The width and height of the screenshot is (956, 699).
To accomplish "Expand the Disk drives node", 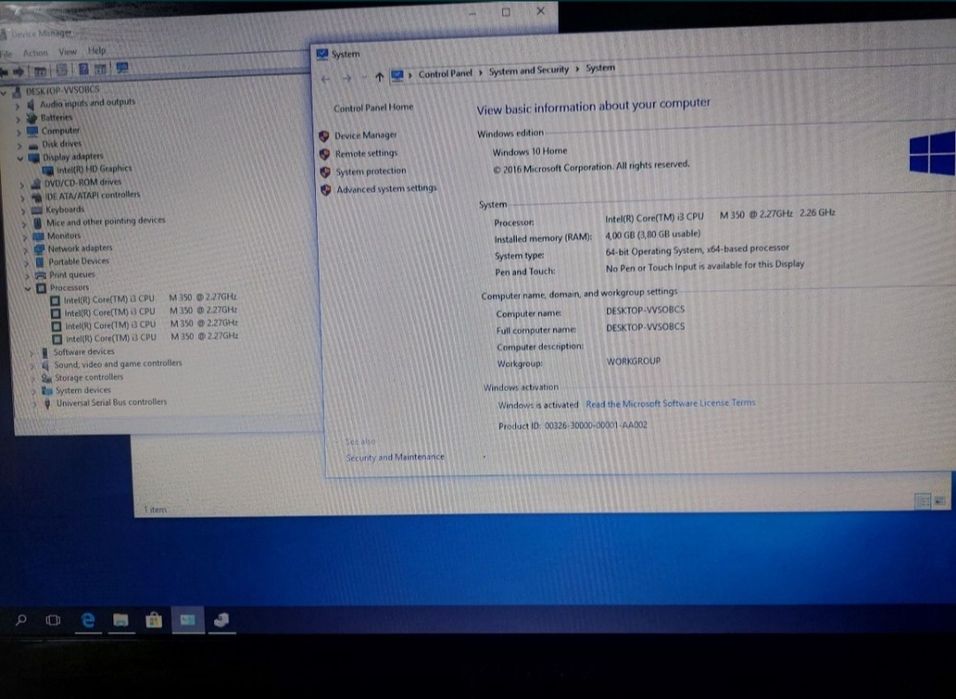I will (x=20, y=145).
